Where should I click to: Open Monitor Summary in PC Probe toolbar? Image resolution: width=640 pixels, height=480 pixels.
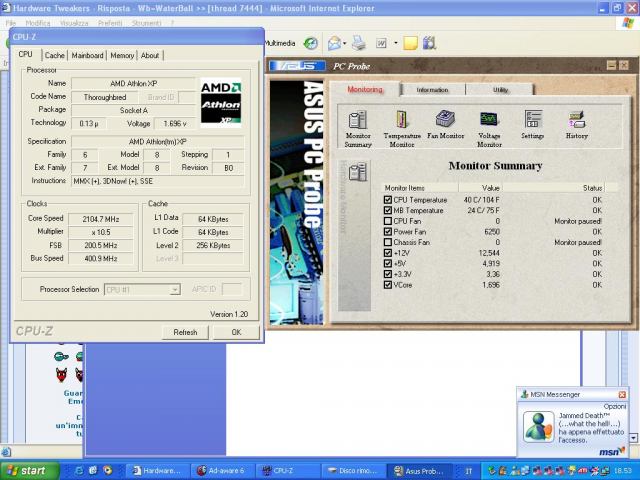coord(358,129)
